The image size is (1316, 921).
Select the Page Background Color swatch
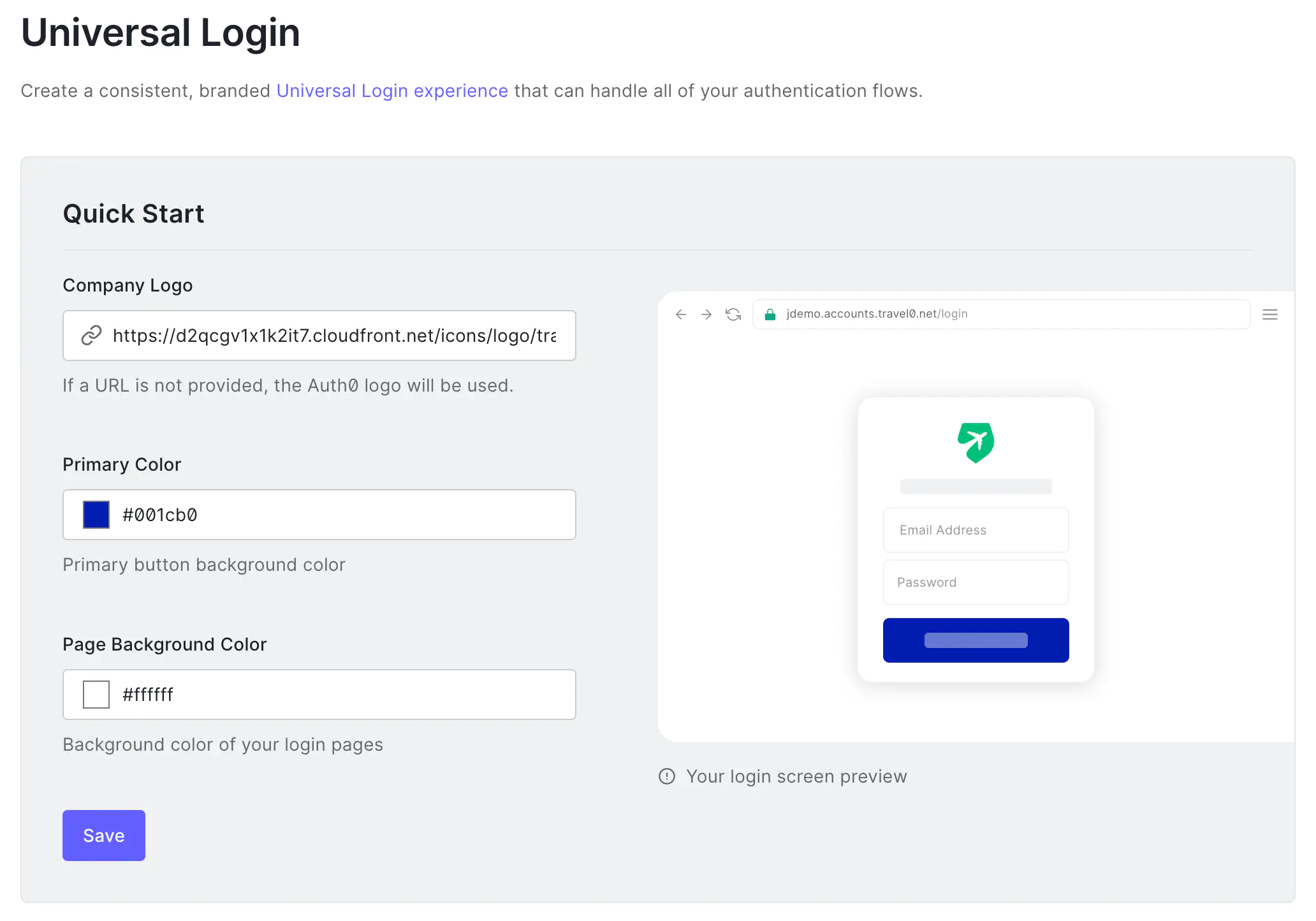(96, 695)
